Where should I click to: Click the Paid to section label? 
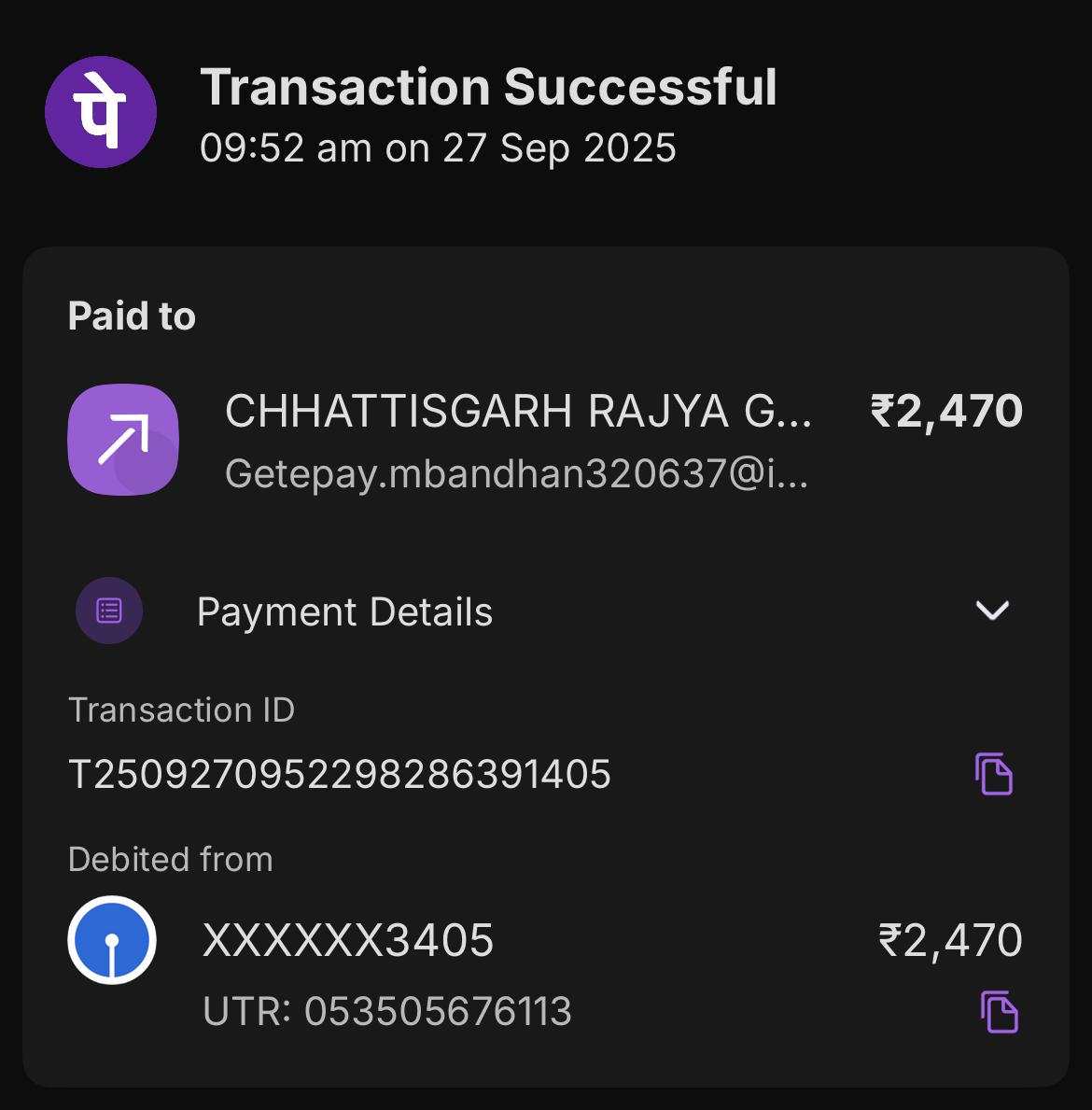(132, 316)
